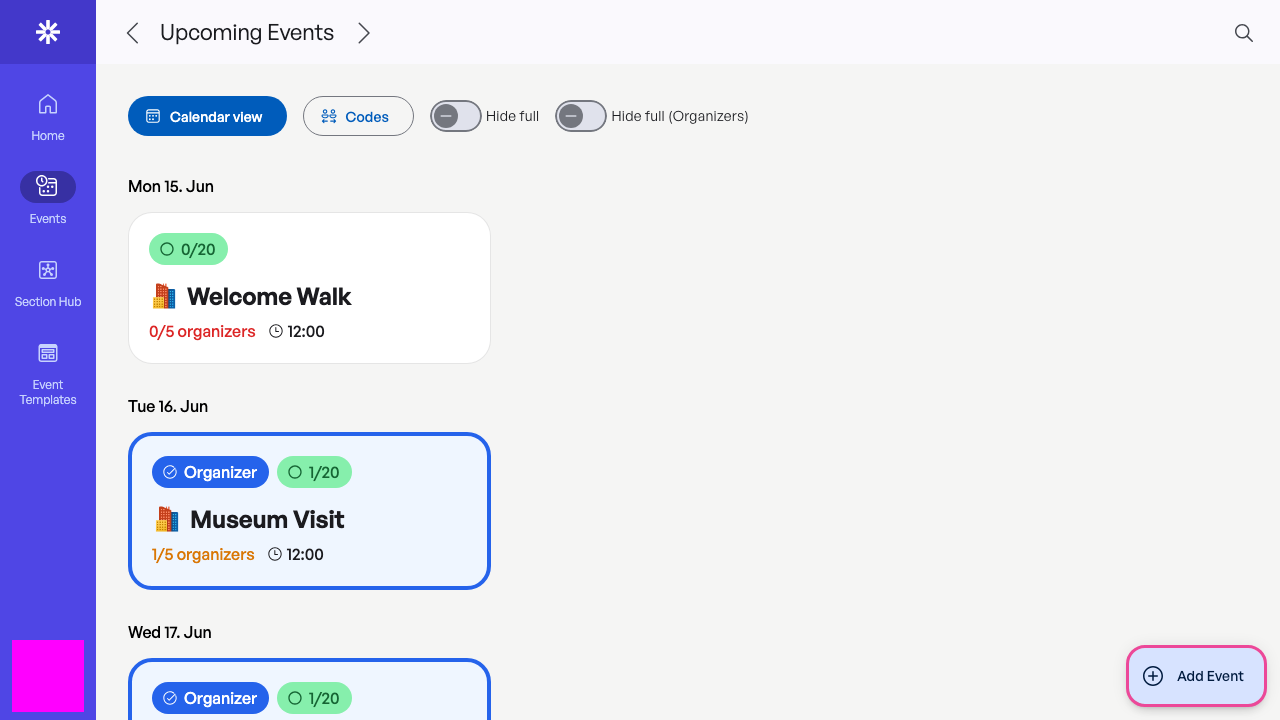
Task: Select the Events sidebar icon
Action: [x=48, y=187]
